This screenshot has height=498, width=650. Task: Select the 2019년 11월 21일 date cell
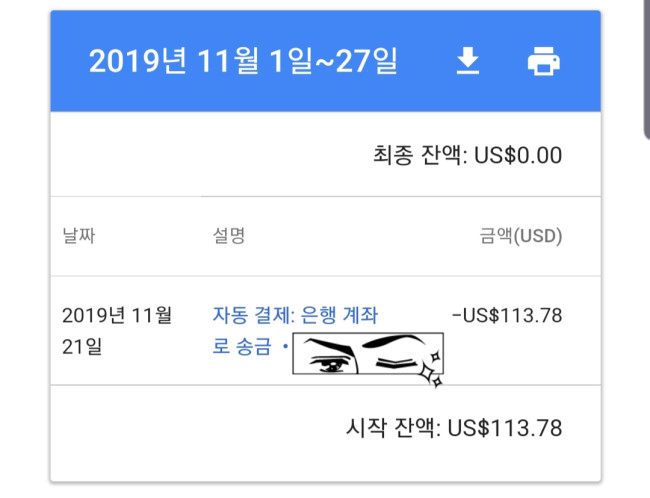pos(116,330)
